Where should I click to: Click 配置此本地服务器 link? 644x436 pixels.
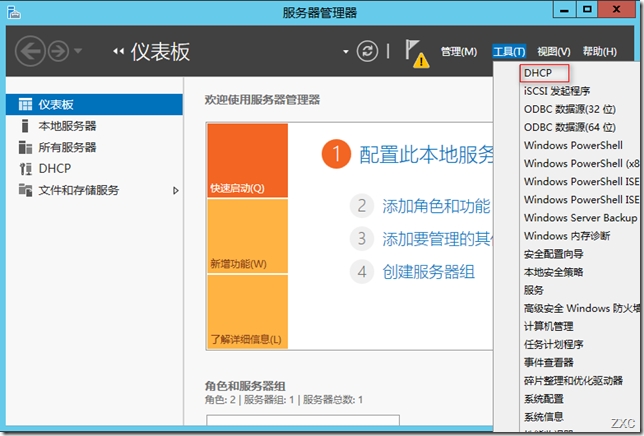(x=426, y=154)
